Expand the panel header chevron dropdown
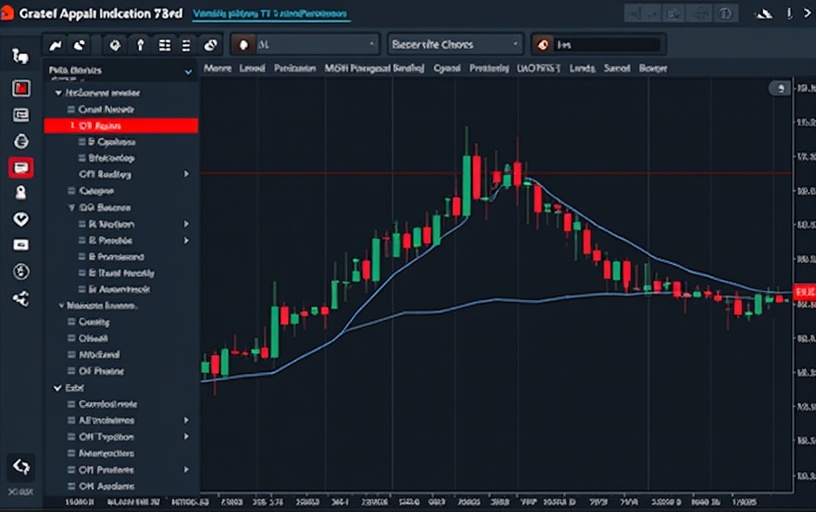The width and height of the screenshot is (816, 512). coord(188,72)
